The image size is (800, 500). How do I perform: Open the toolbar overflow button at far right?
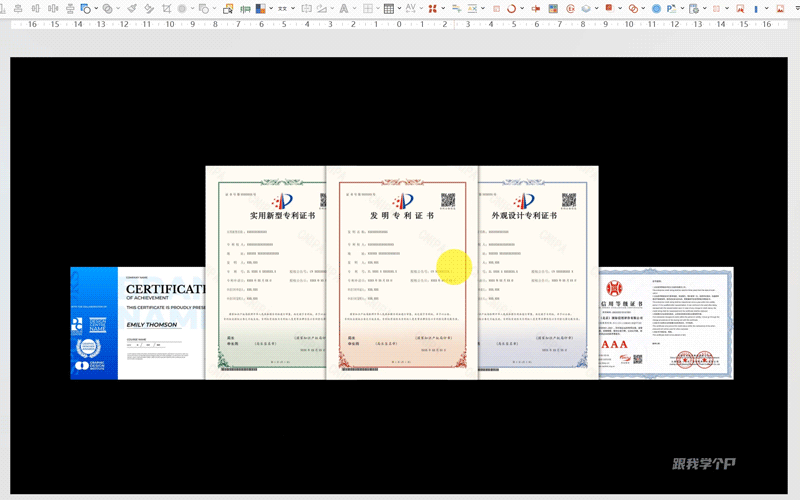tap(796, 9)
